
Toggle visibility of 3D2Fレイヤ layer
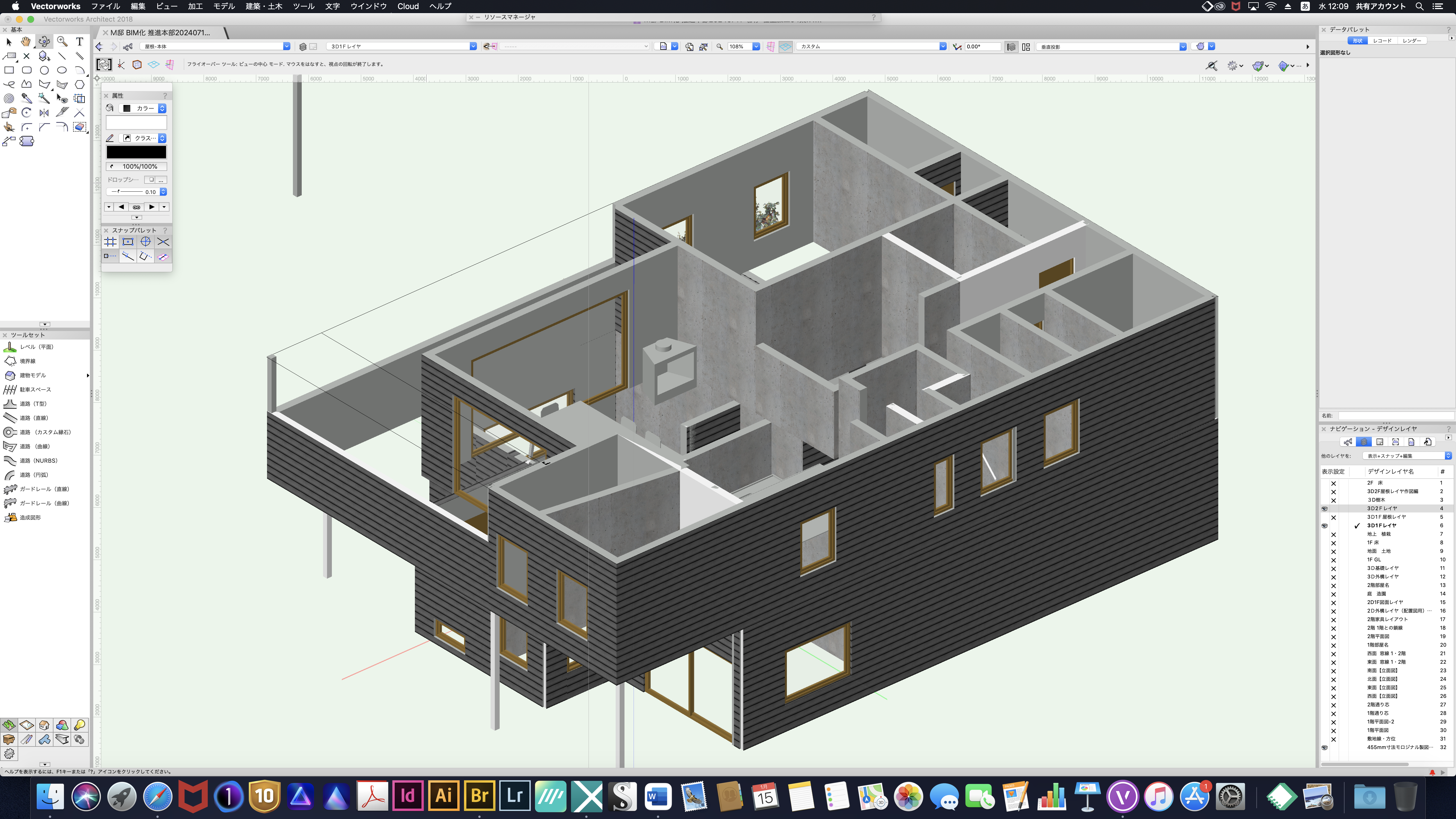pyautogui.click(x=1324, y=509)
